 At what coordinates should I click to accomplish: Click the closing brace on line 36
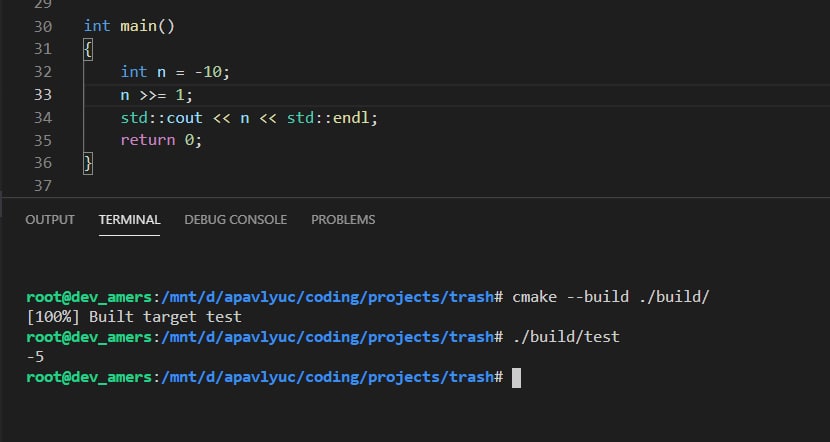[88, 163]
